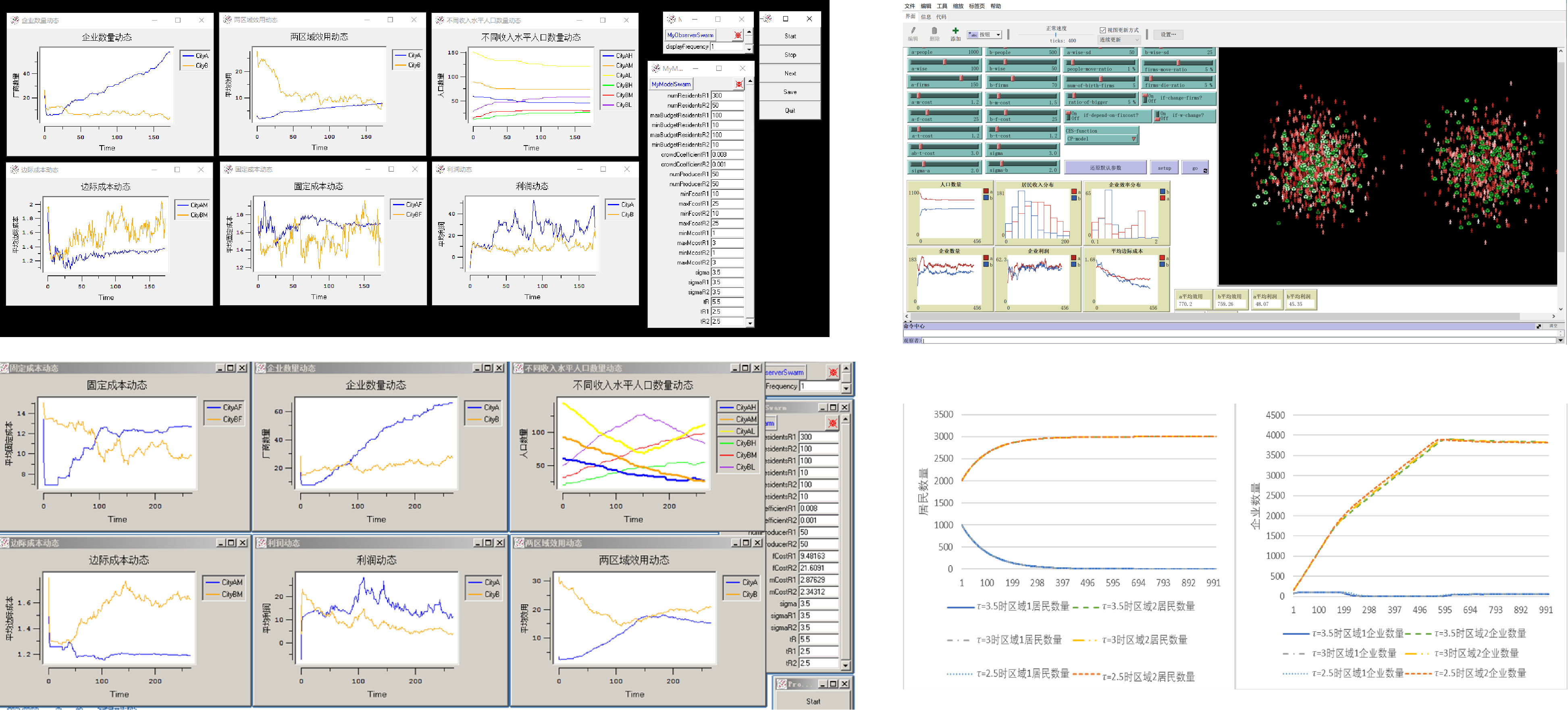
Task: Open the 连续更新 update mode dropdown
Action: coord(1119,40)
